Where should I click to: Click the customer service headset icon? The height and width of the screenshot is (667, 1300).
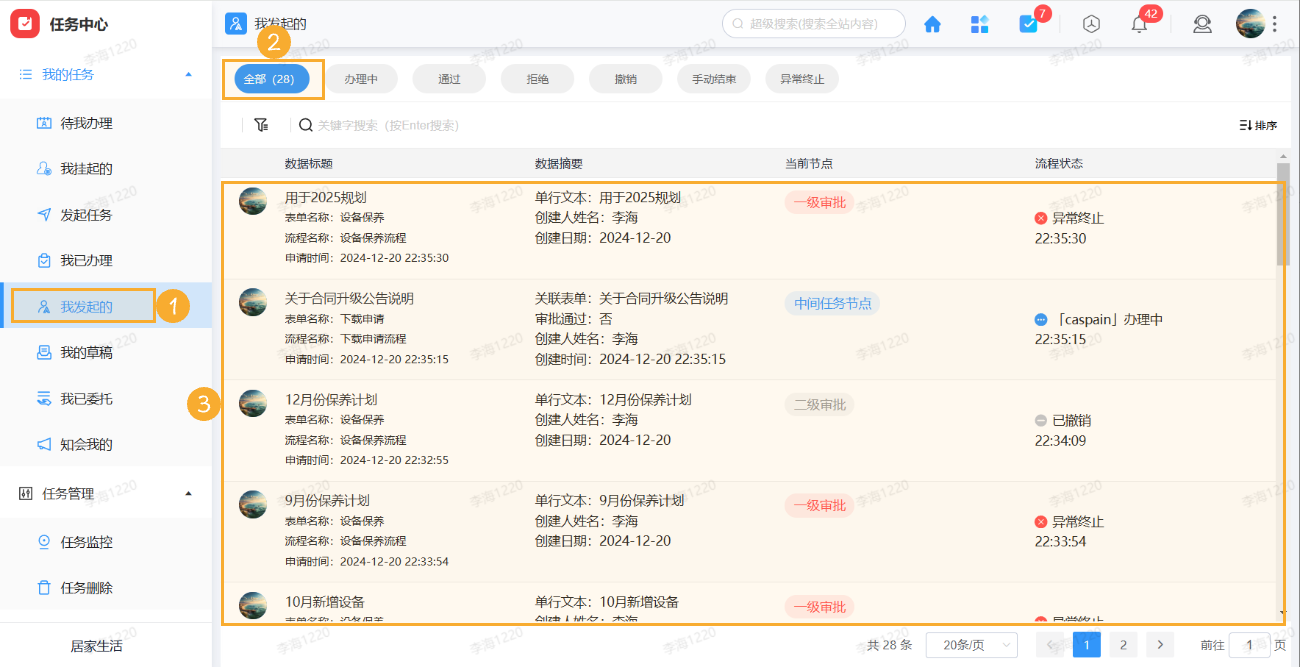[1202, 24]
